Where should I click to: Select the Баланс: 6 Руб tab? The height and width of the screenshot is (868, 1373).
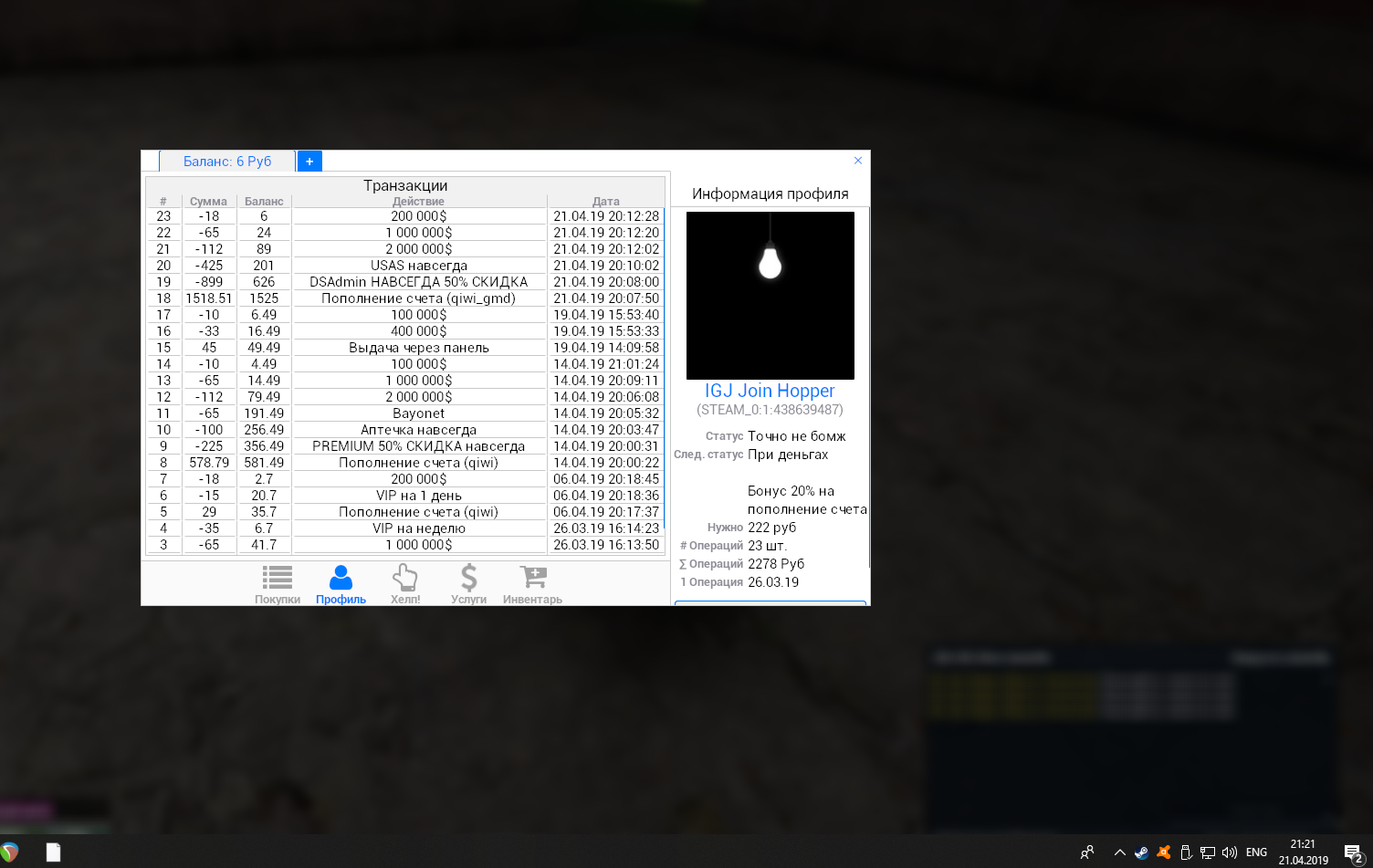pos(227,162)
